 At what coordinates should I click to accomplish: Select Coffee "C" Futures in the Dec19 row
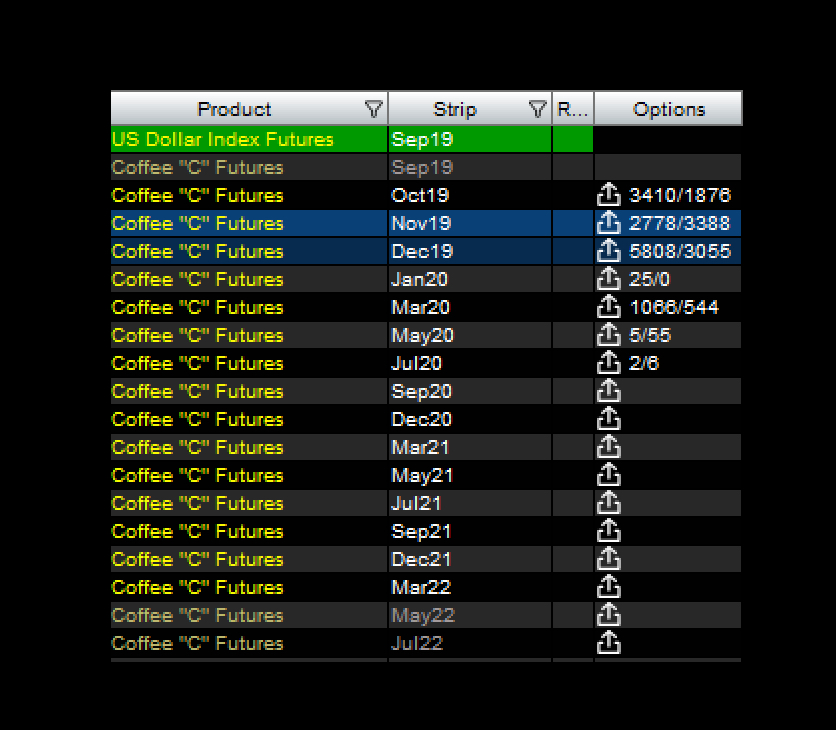197,251
